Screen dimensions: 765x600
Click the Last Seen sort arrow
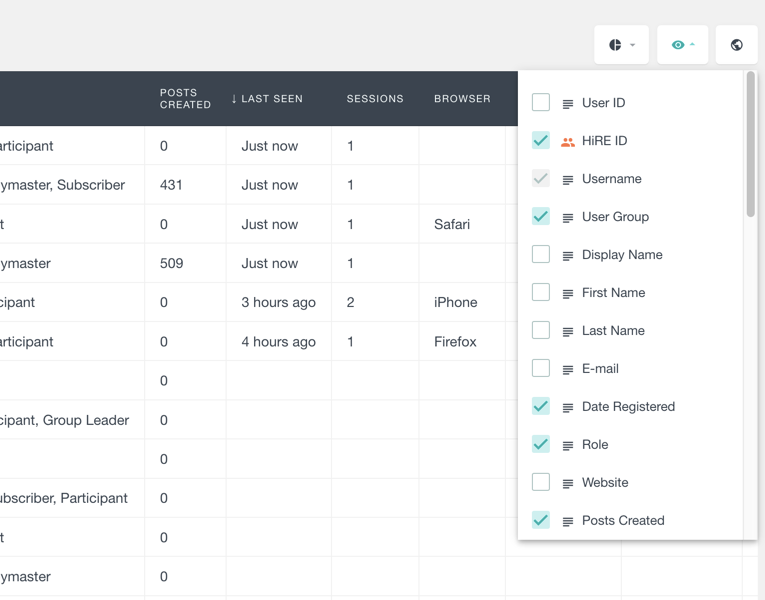pos(234,99)
